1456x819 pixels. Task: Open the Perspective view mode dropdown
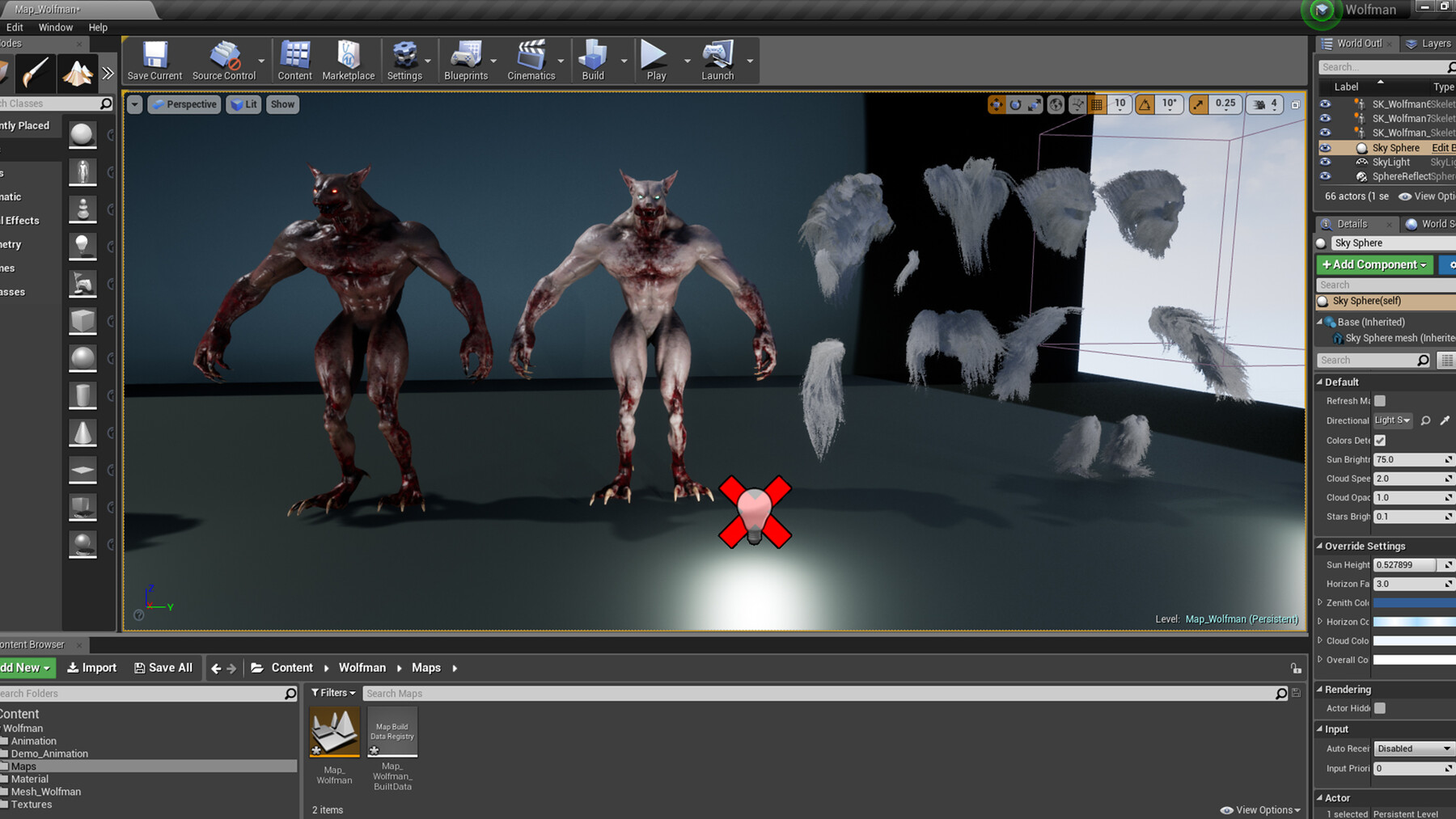[x=184, y=104]
